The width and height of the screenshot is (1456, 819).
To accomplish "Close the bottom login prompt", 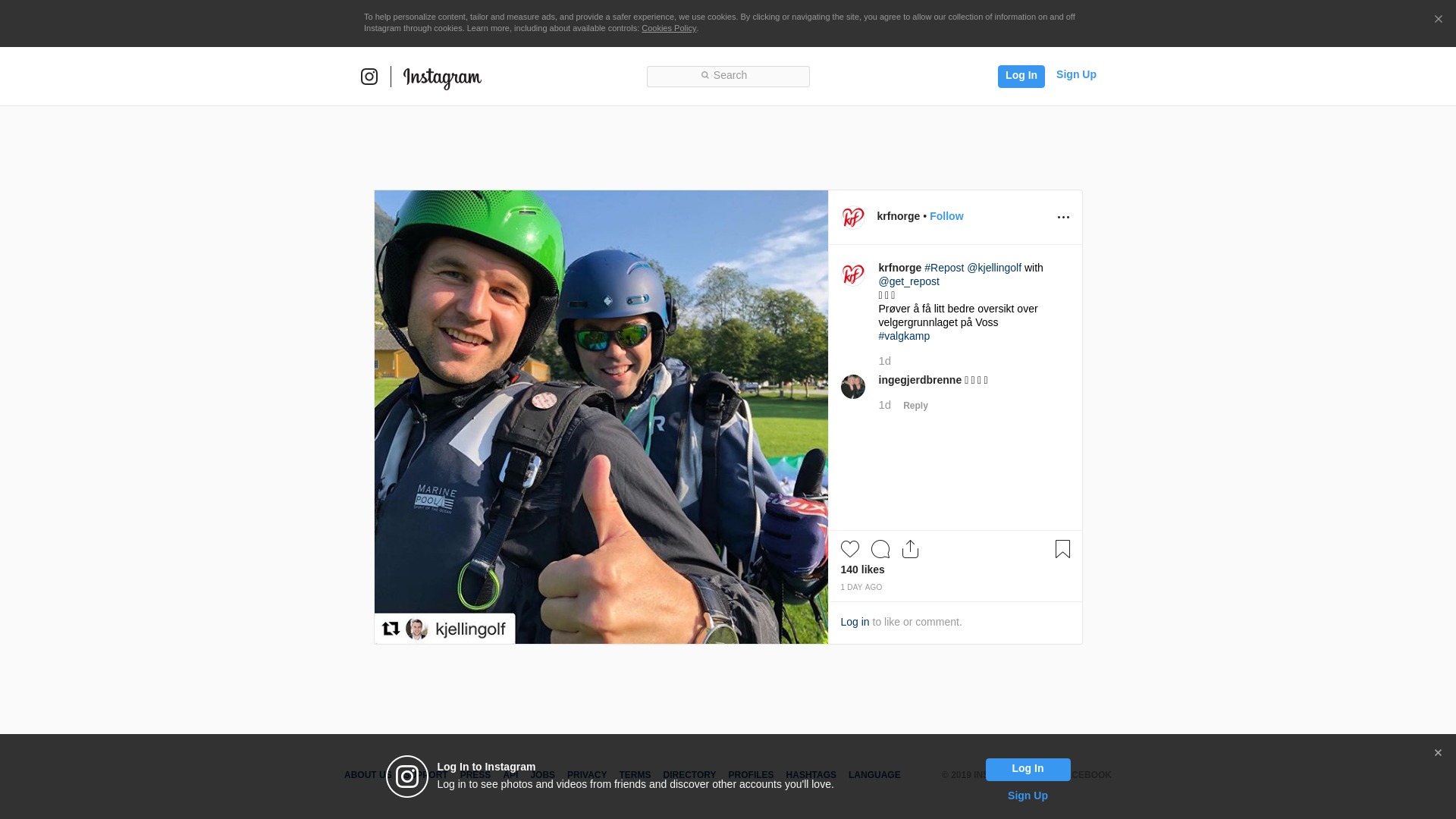I will pos(1438,753).
